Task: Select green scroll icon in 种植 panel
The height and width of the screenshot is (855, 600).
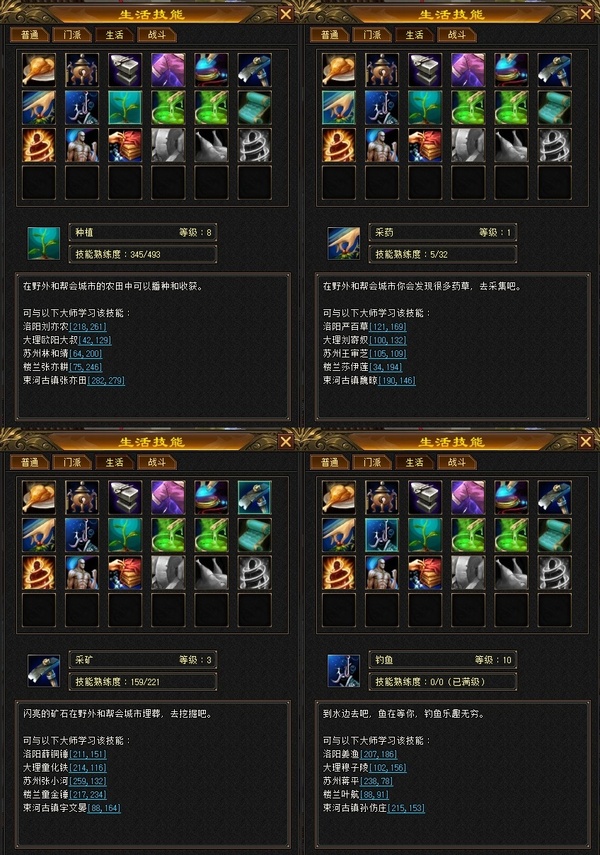Action: point(255,107)
